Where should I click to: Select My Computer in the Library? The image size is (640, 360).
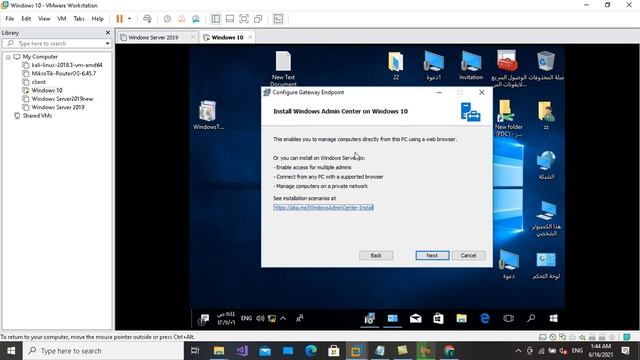(x=40, y=57)
